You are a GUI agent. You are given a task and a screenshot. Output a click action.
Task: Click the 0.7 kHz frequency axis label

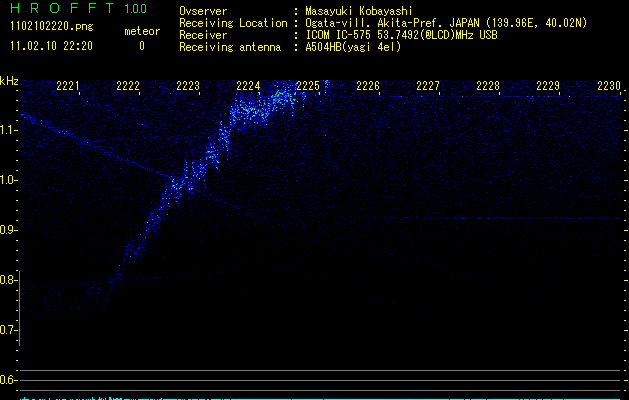pyautogui.click(x=9, y=330)
